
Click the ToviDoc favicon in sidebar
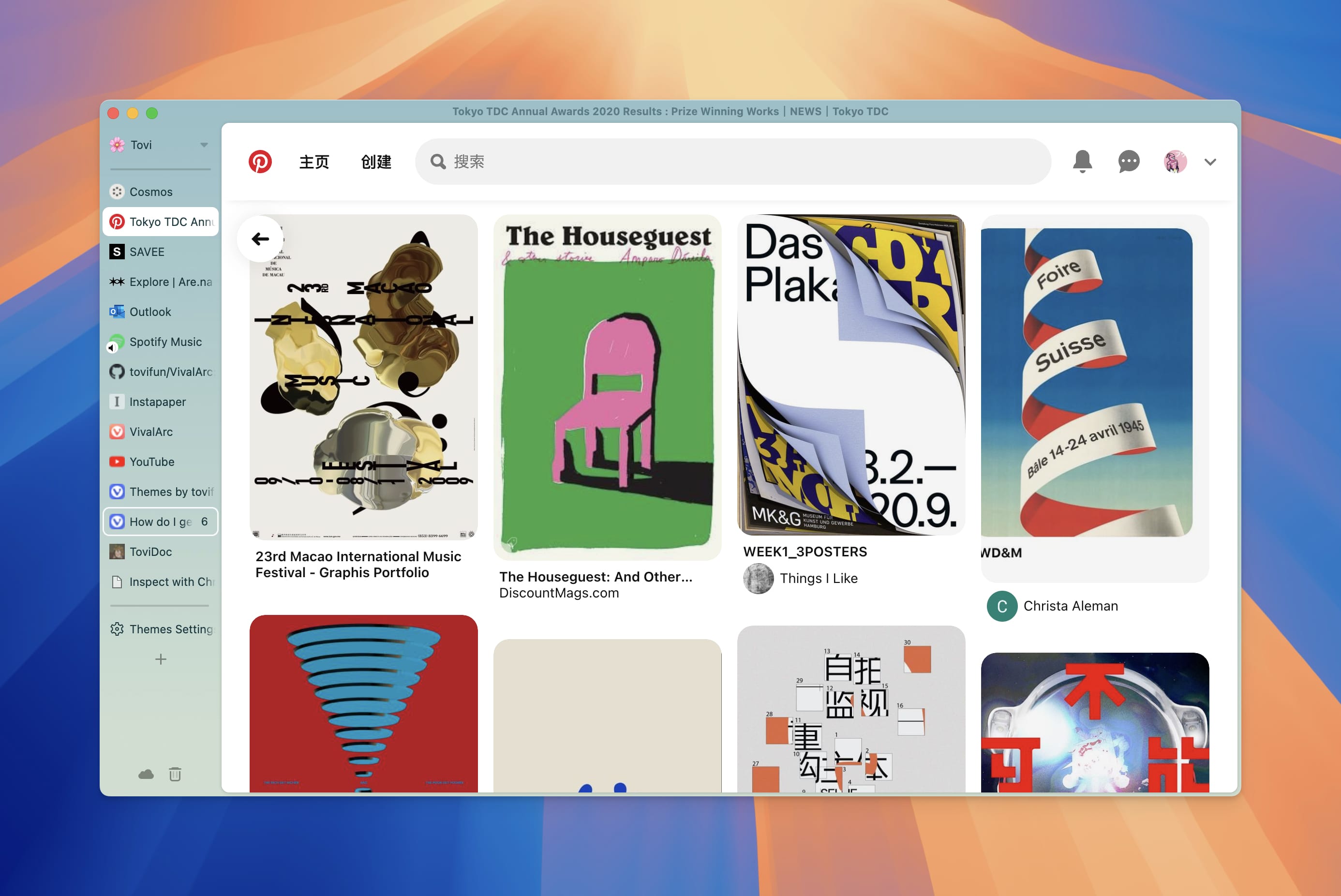[117, 552]
